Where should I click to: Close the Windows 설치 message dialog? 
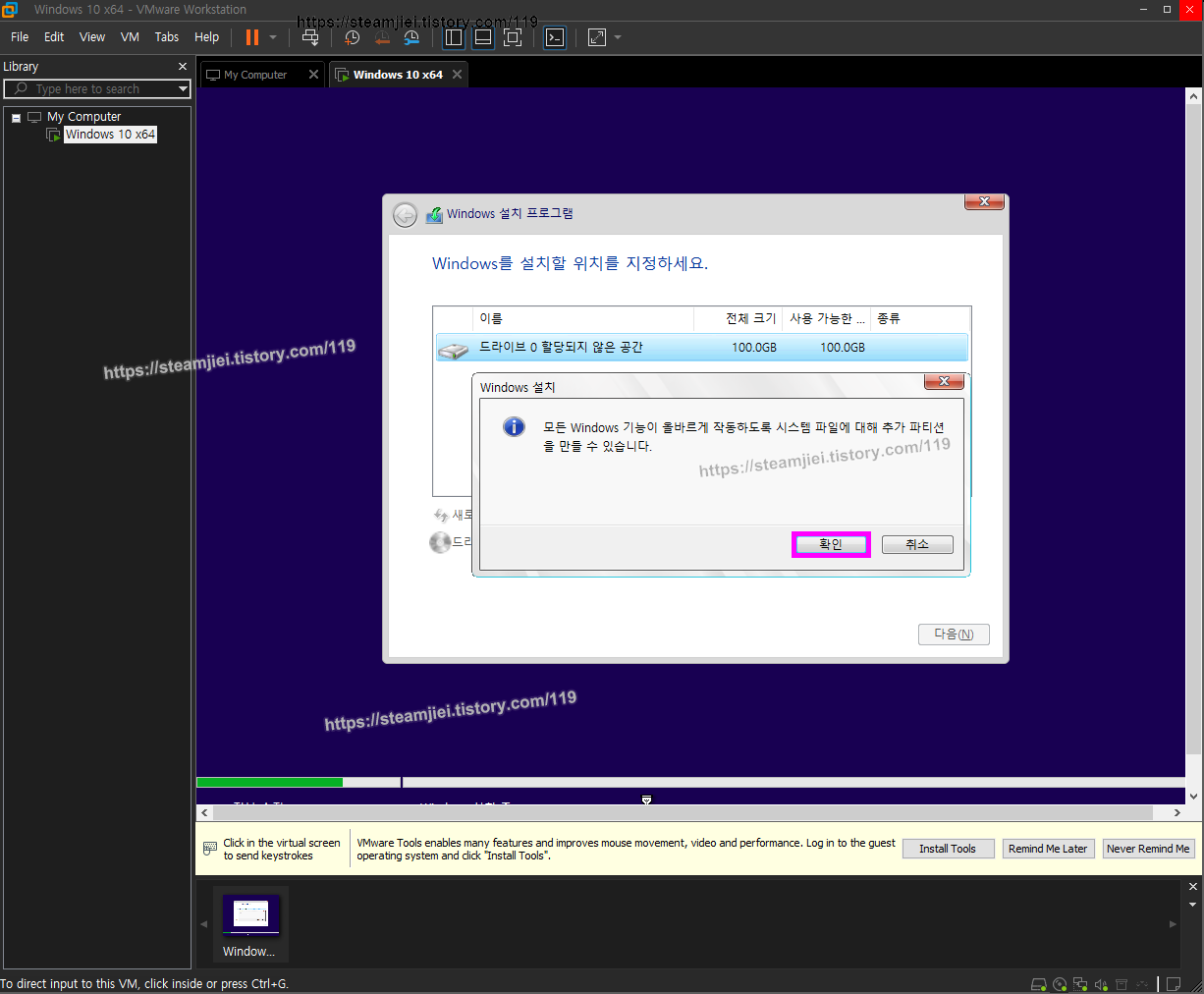944,381
